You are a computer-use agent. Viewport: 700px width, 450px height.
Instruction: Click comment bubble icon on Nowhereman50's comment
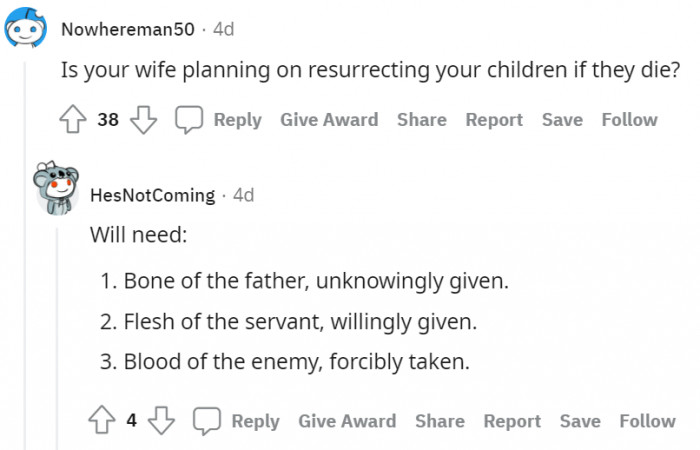(x=190, y=120)
